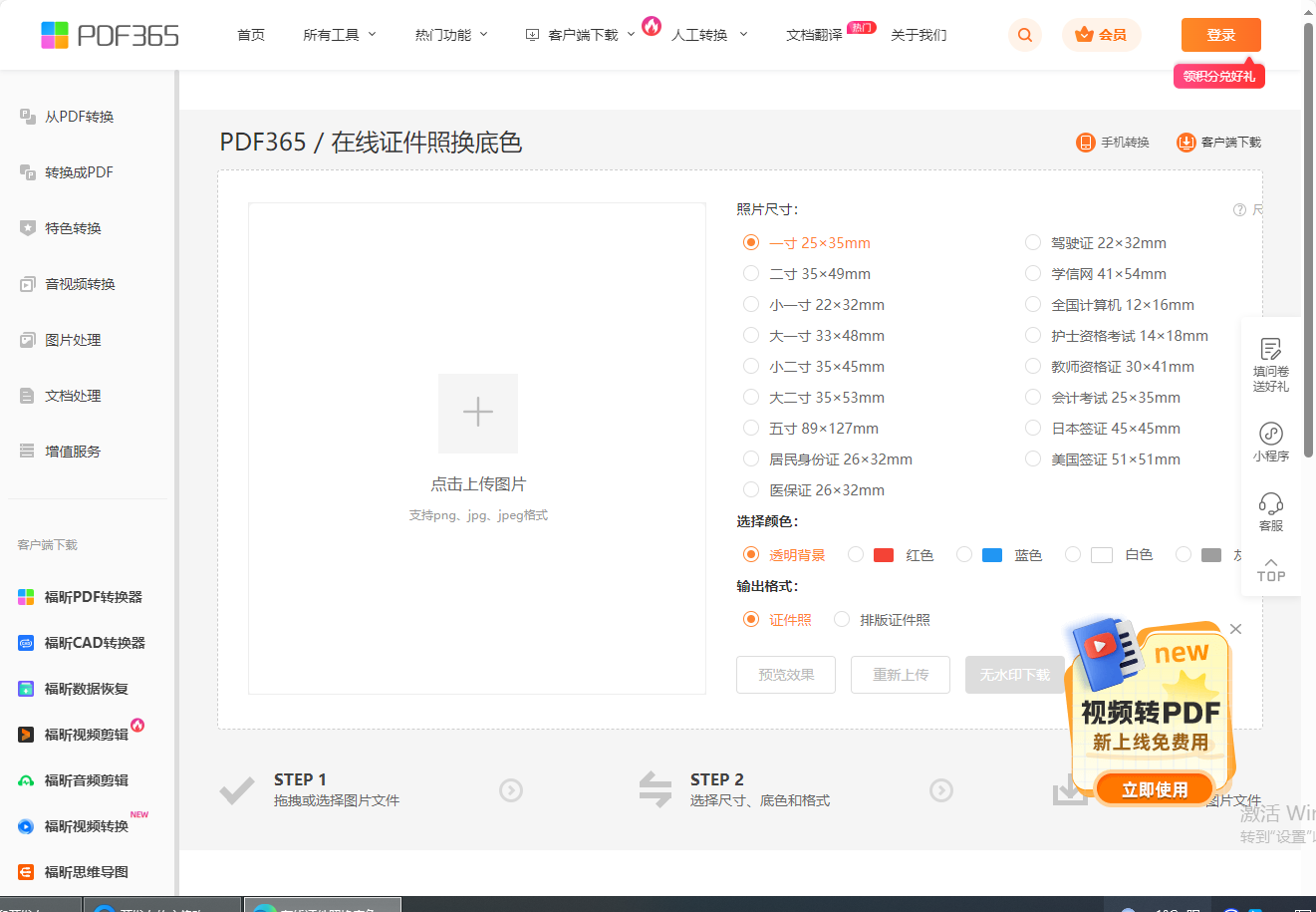
Task: Open 福昕音频剪辑 app icon
Action: click(x=26, y=780)
